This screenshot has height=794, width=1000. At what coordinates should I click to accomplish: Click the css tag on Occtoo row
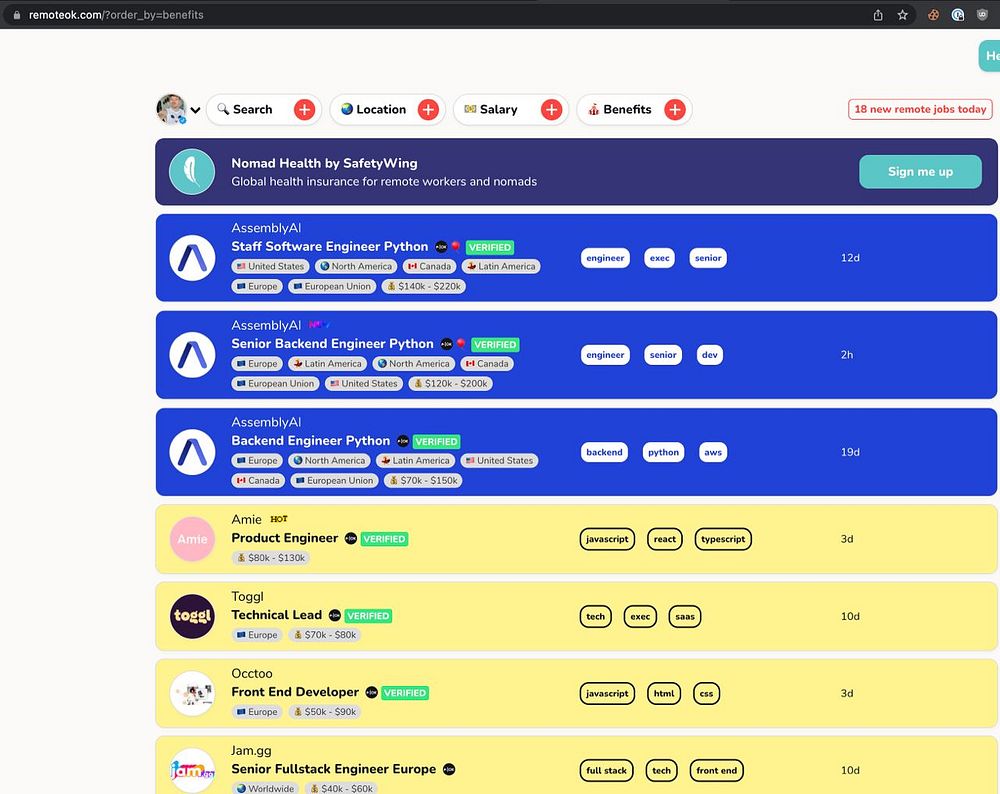707,694
